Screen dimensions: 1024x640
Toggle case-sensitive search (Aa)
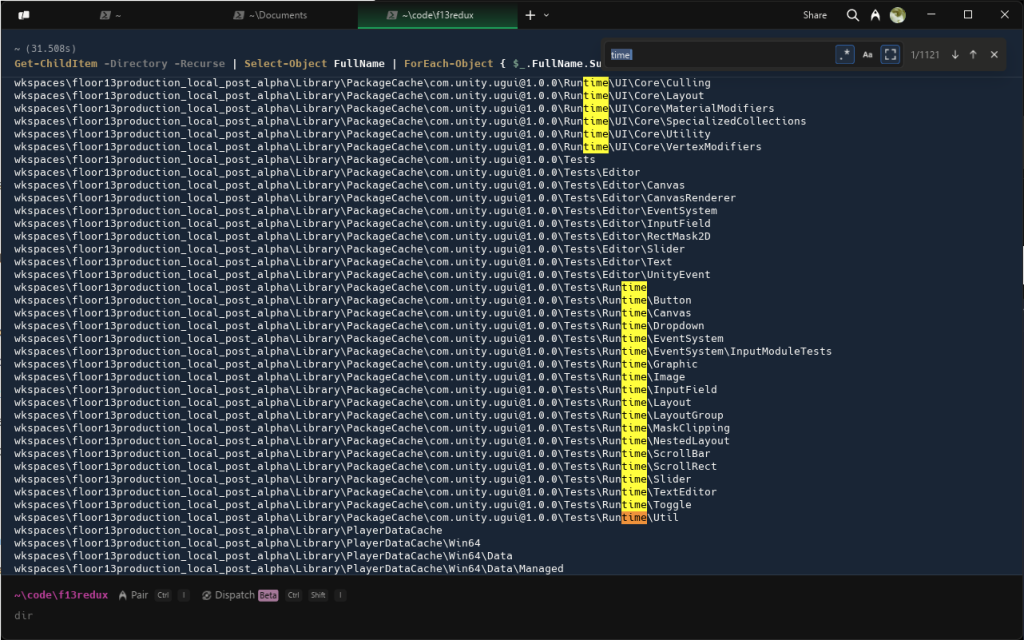pos(867,55)
